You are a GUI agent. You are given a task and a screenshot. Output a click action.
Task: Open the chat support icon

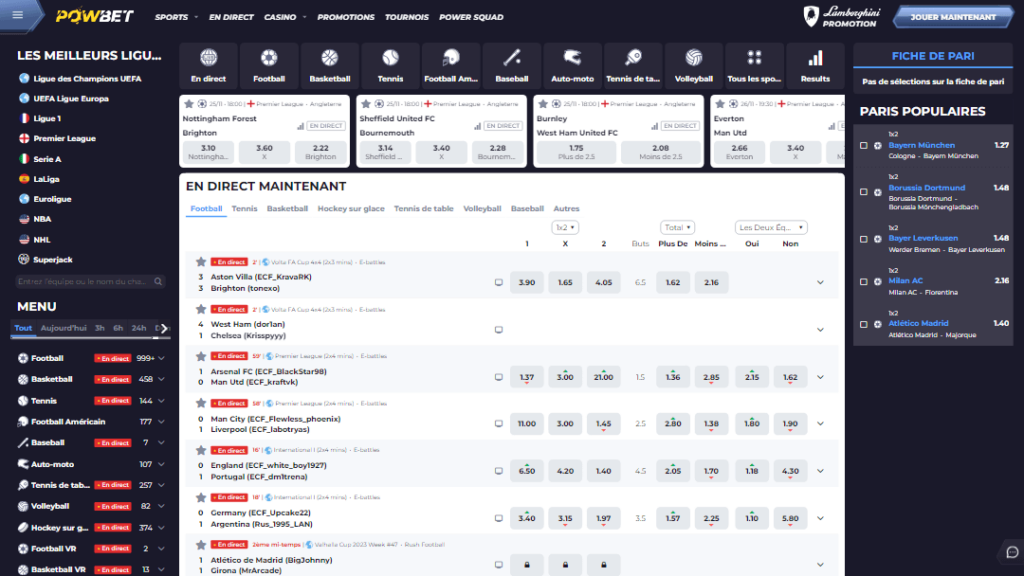click(x=1012, y=552)
